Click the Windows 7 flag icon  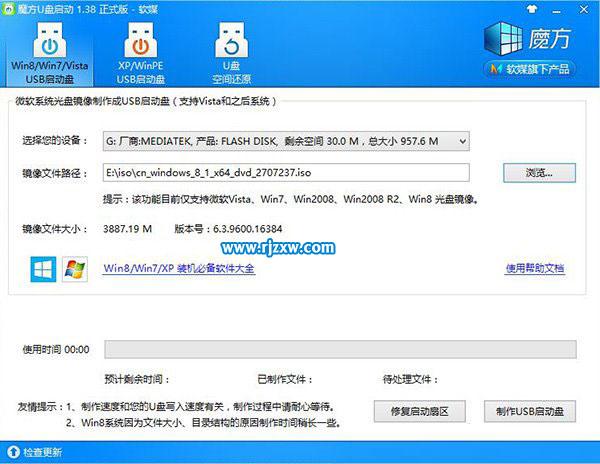click(x=75, y=269)
